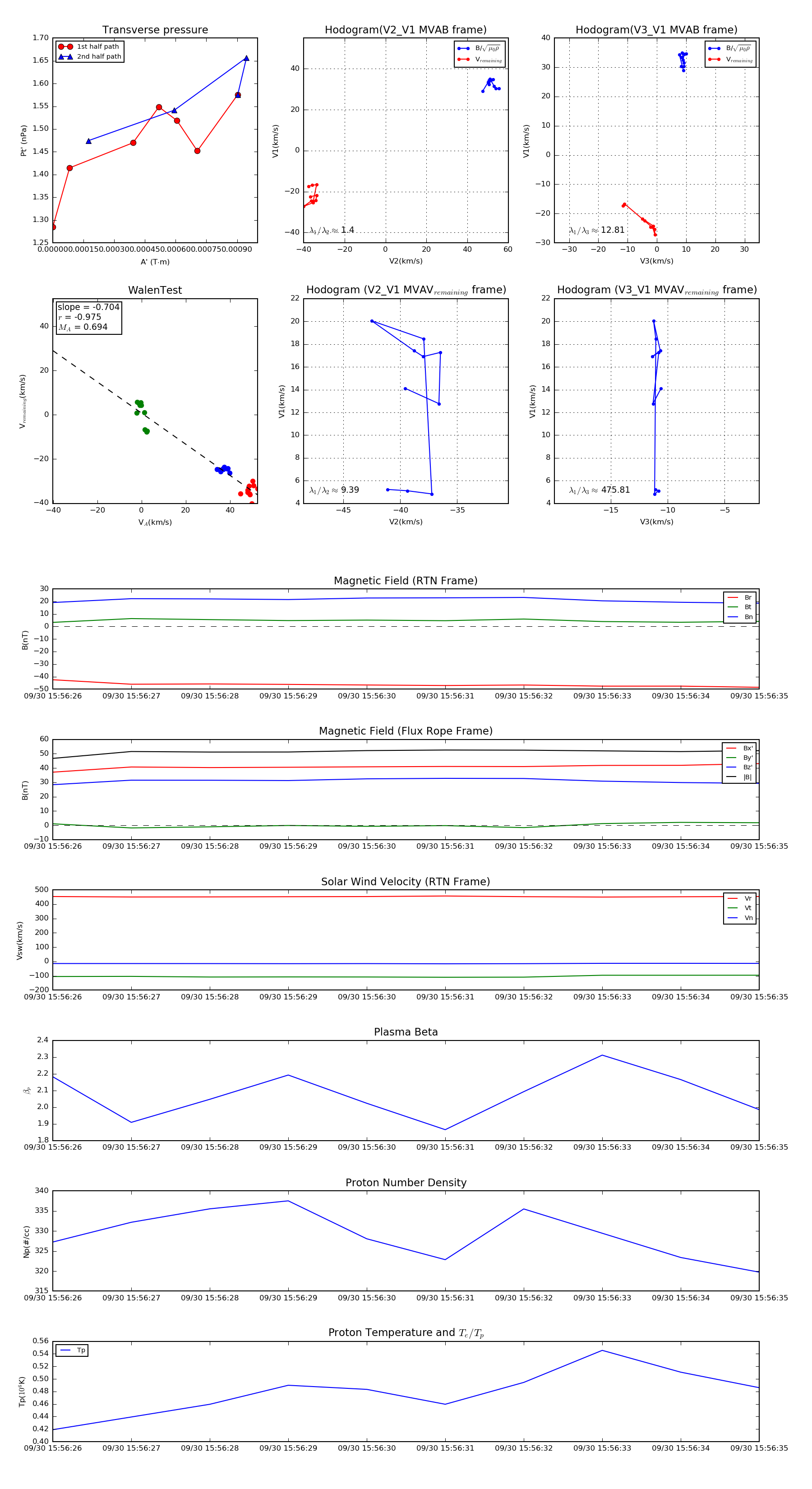Click the "Solar Wind Velocity (RTN Frame)" title
The width and height of the screenshot is (812, 1489).
point(406,882)
